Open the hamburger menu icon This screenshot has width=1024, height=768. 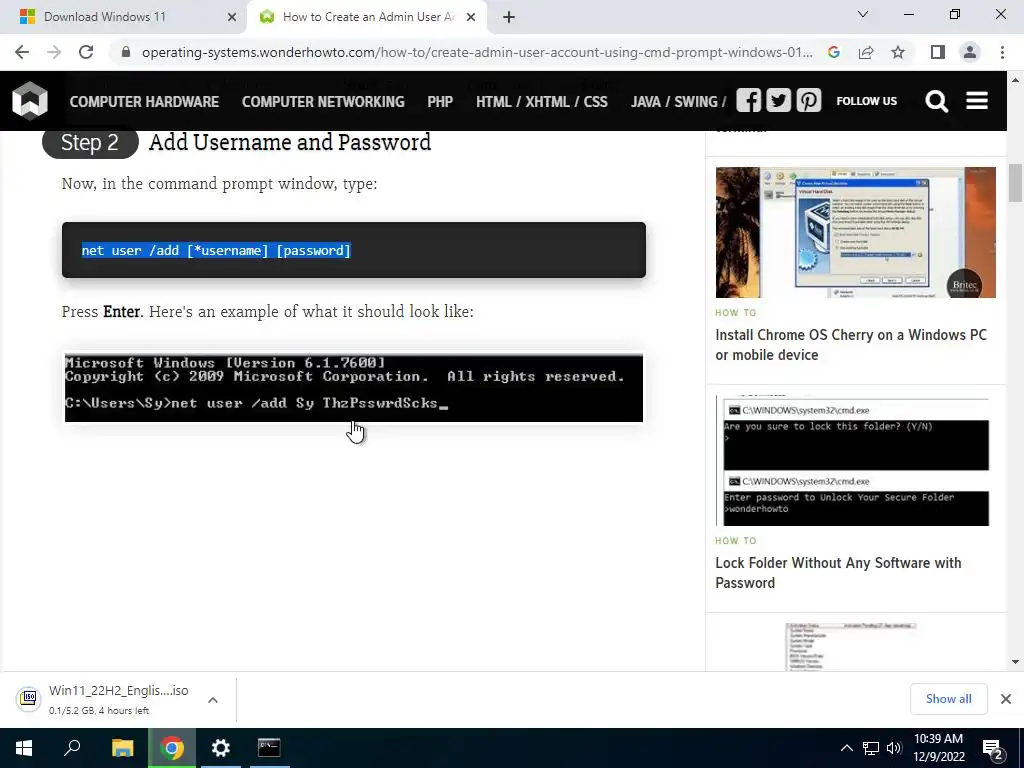point(977,101)
